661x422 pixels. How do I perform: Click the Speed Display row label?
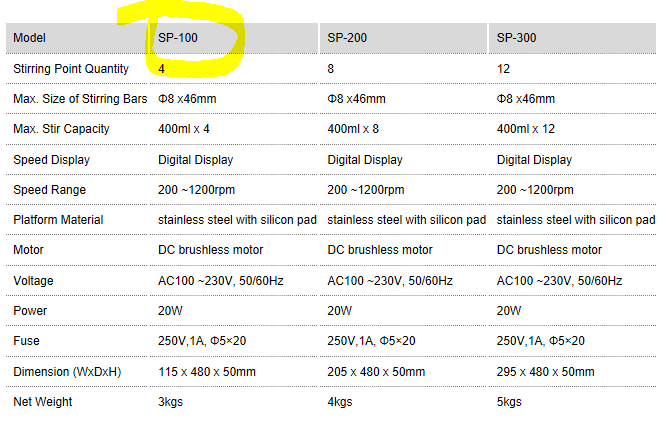tap(51, 160)
